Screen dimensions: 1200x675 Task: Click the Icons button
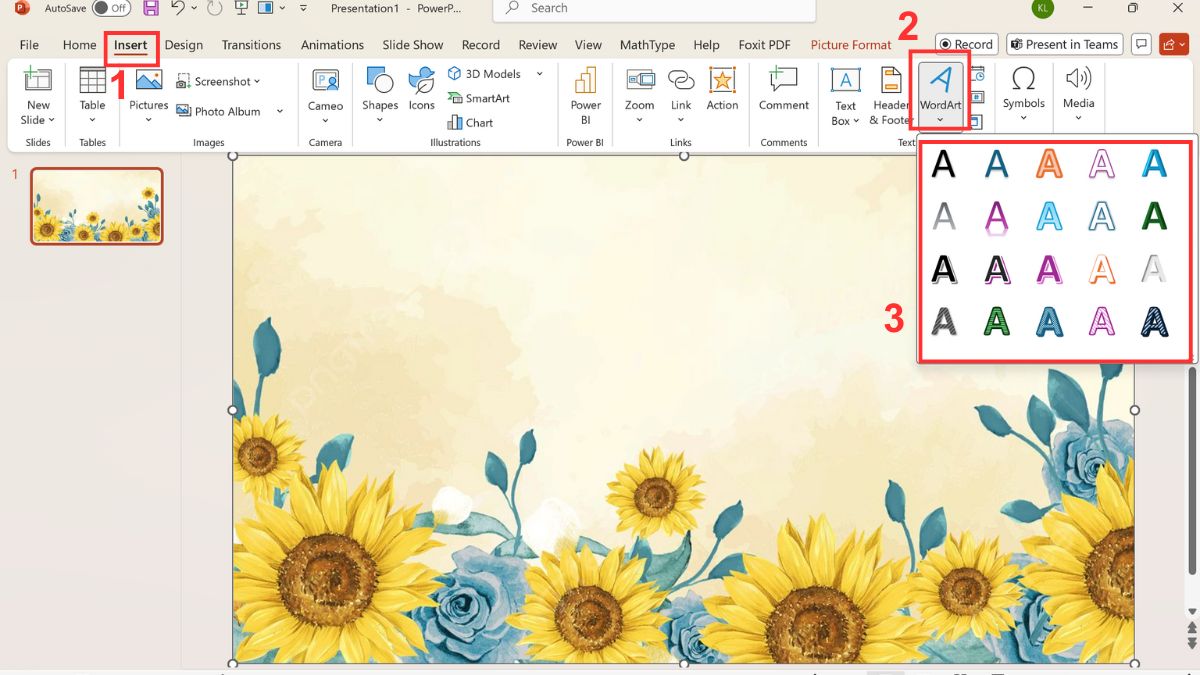click(x=422, y=89)
